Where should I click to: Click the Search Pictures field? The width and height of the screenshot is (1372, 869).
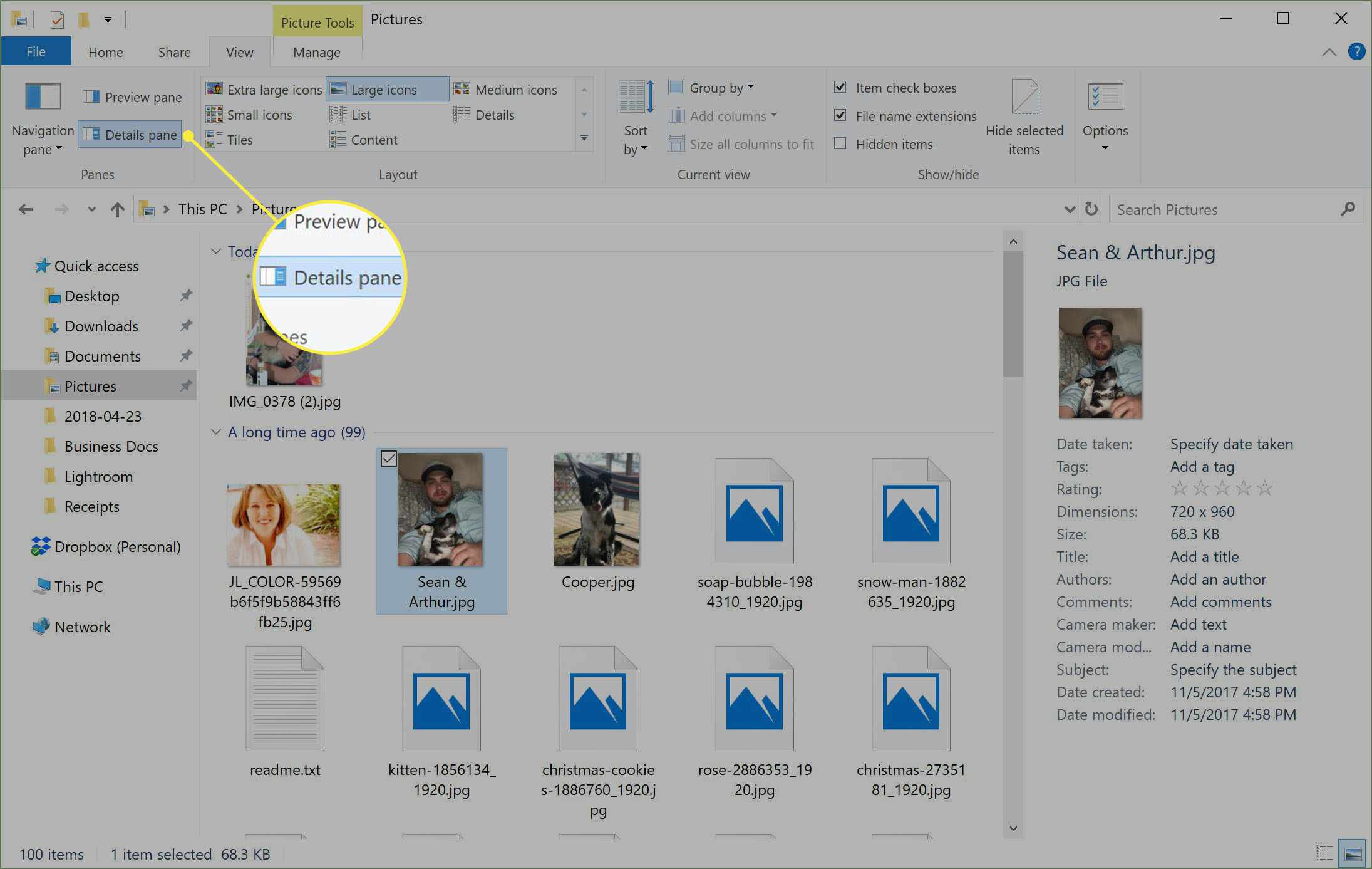tap(1236, 209)
